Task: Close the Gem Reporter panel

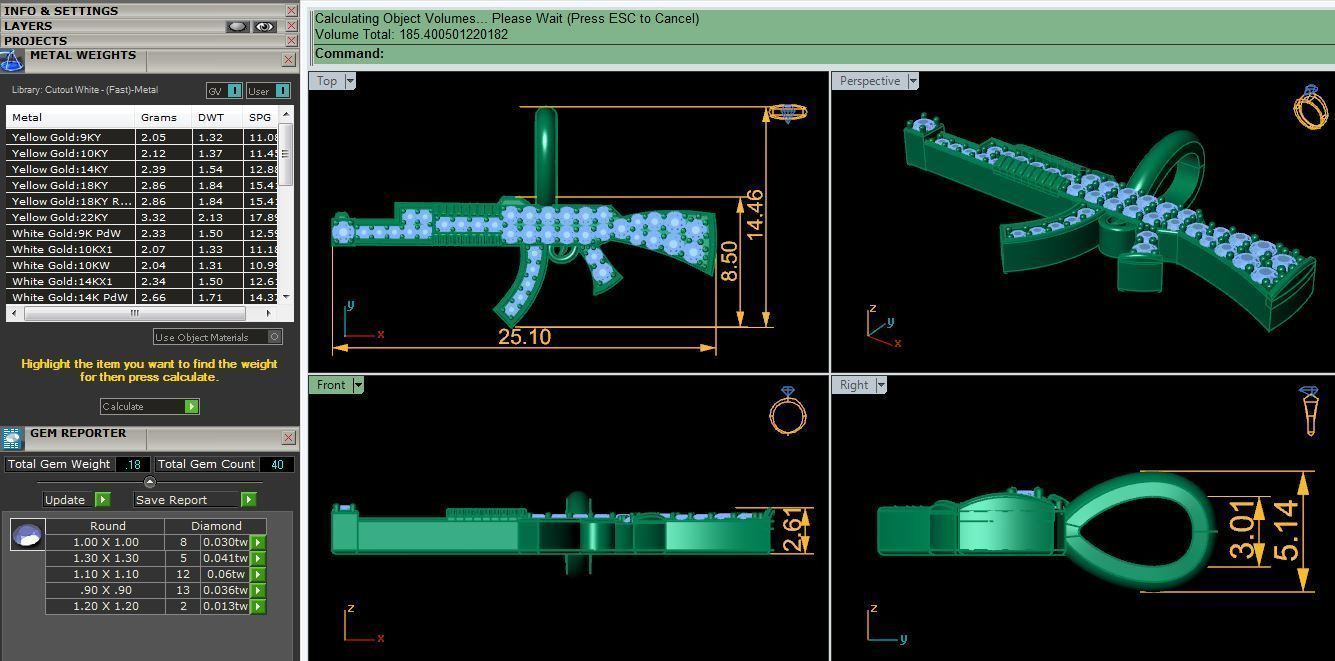Action: [288, 437]
